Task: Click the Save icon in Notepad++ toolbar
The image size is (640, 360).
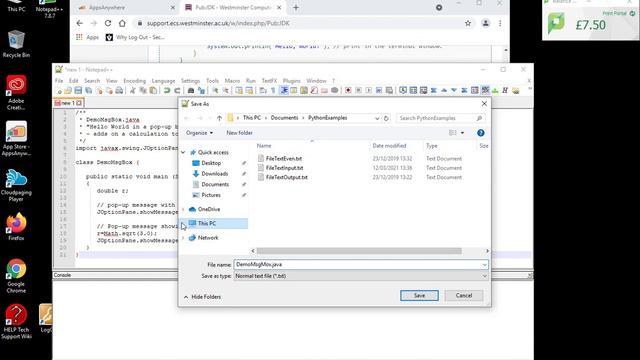Action: pyautogui.click(x=78, y=91)
